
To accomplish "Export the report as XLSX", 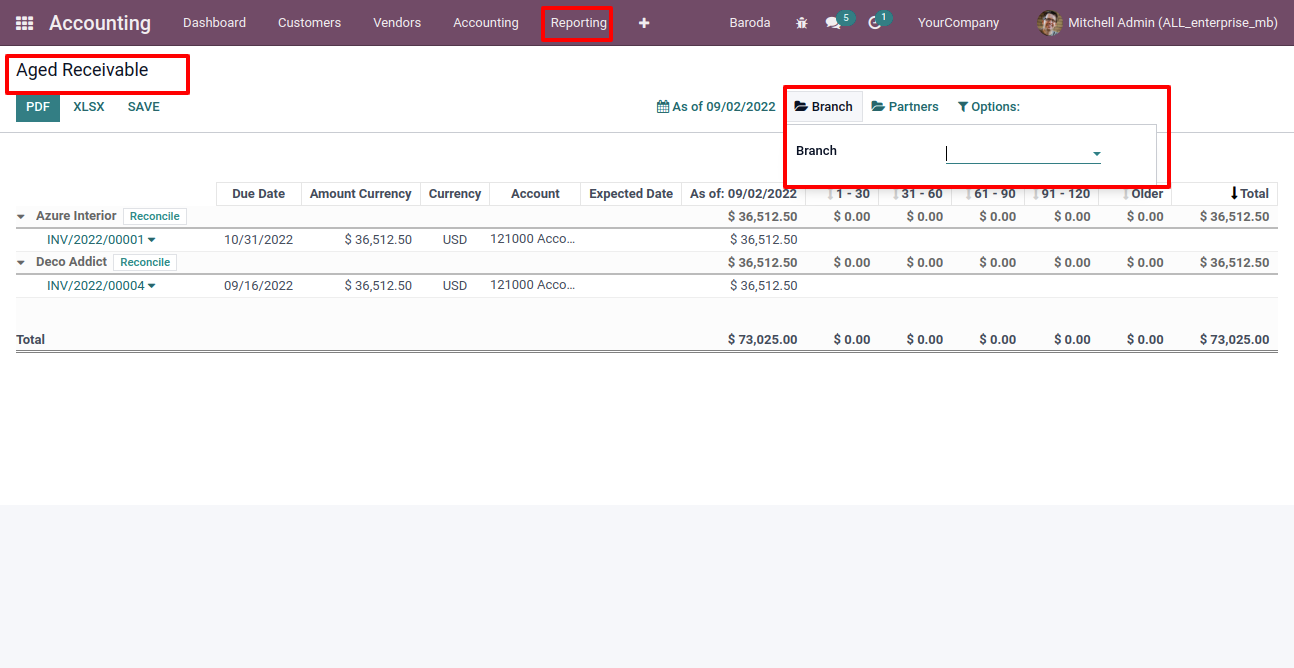I will (x=89, y=107).
